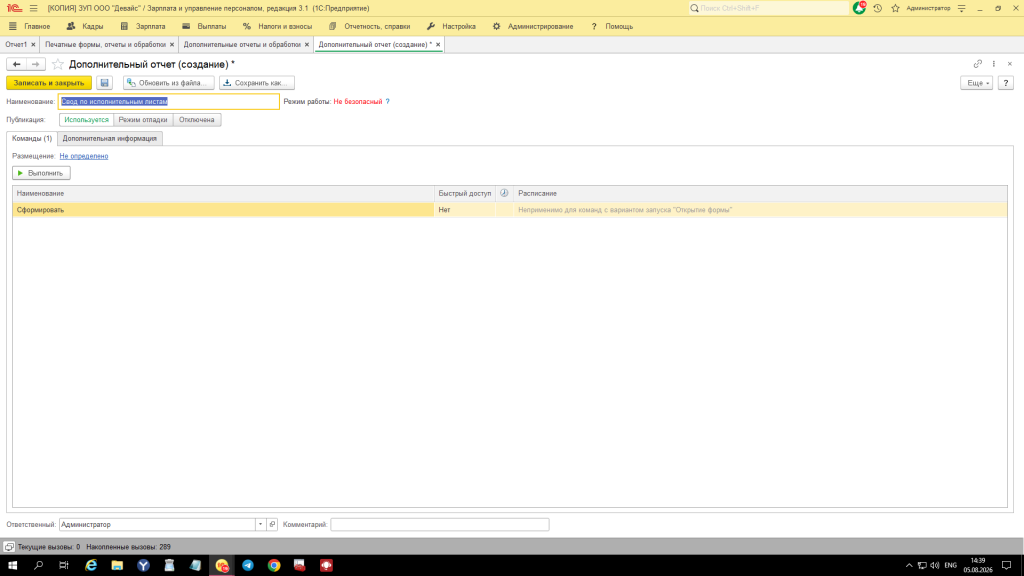Open Internet Explorer on taskbar

click(x=91, y=566)
